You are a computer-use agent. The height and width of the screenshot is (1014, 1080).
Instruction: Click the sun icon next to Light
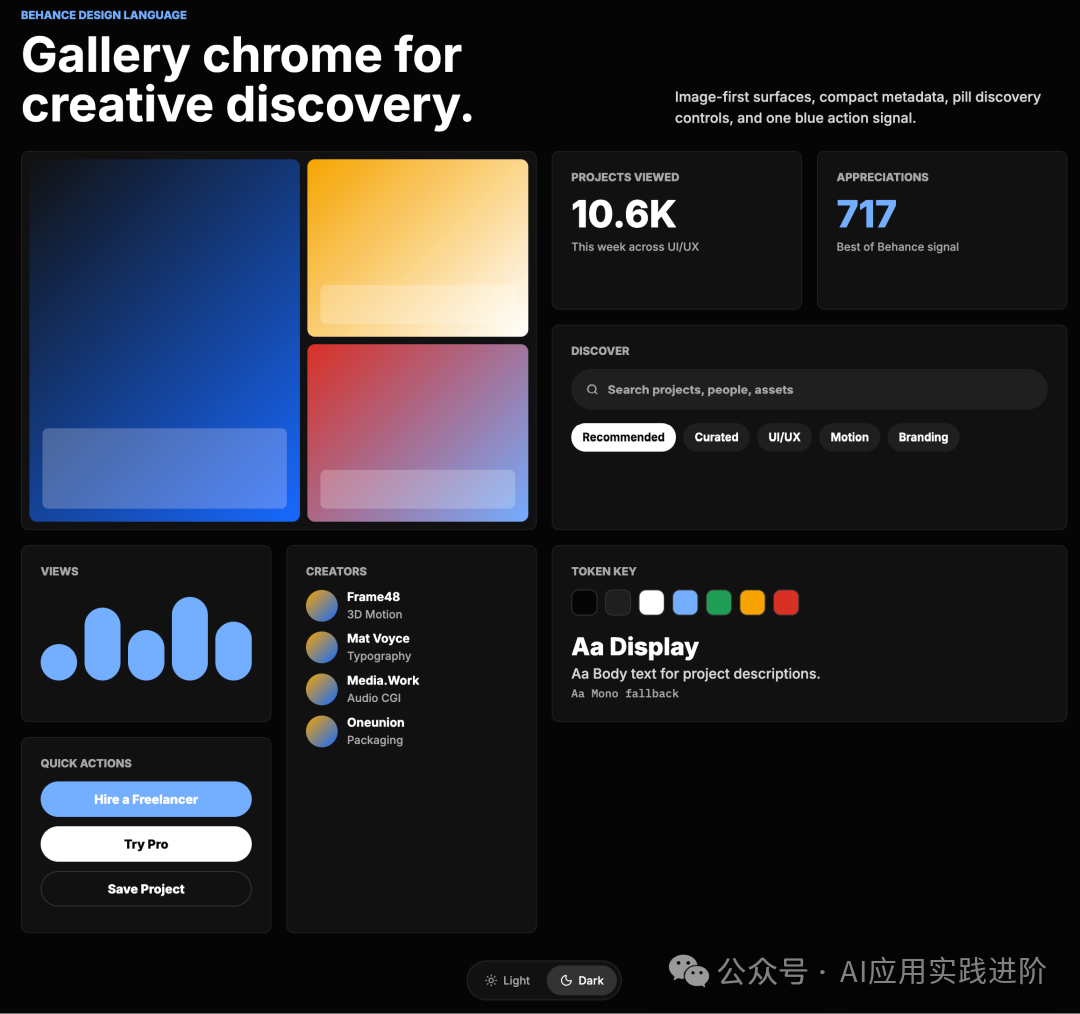point(490,980)
